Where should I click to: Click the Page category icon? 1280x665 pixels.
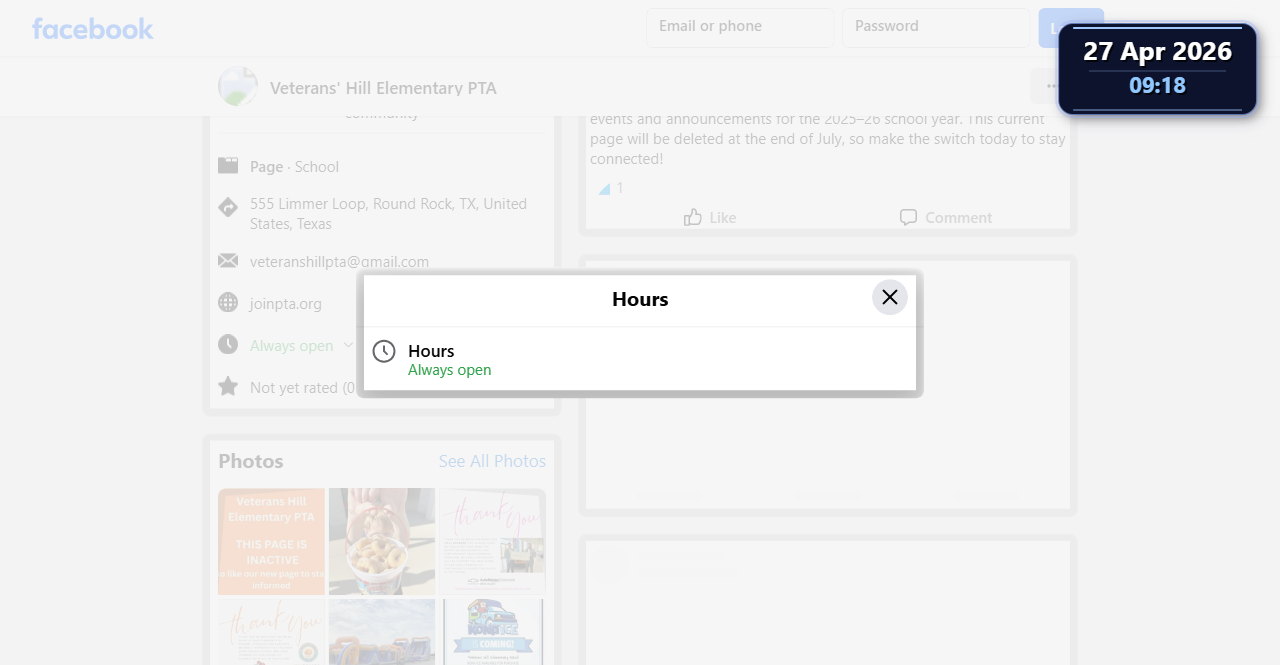pos(228,166)
